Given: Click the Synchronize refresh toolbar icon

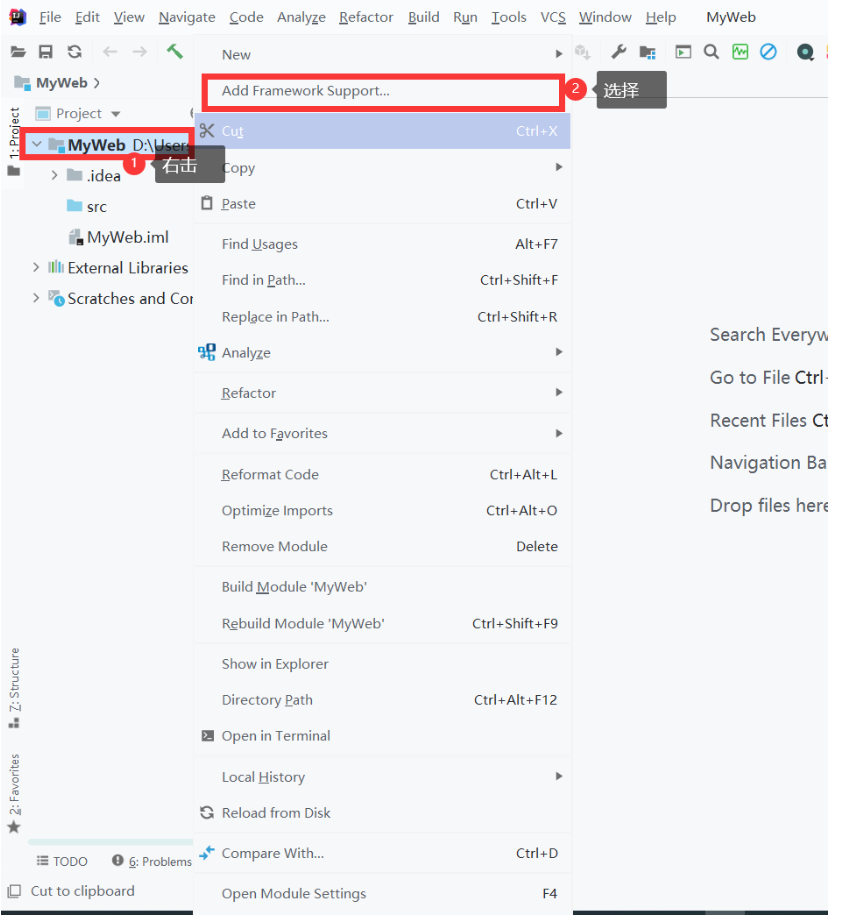Looking at the screenshot, I should click(x=74, y=52).
